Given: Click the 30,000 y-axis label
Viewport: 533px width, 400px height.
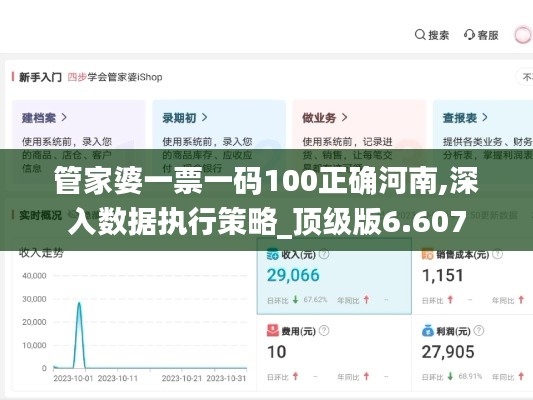Looking at the screenshot, I should coord(34,299).
